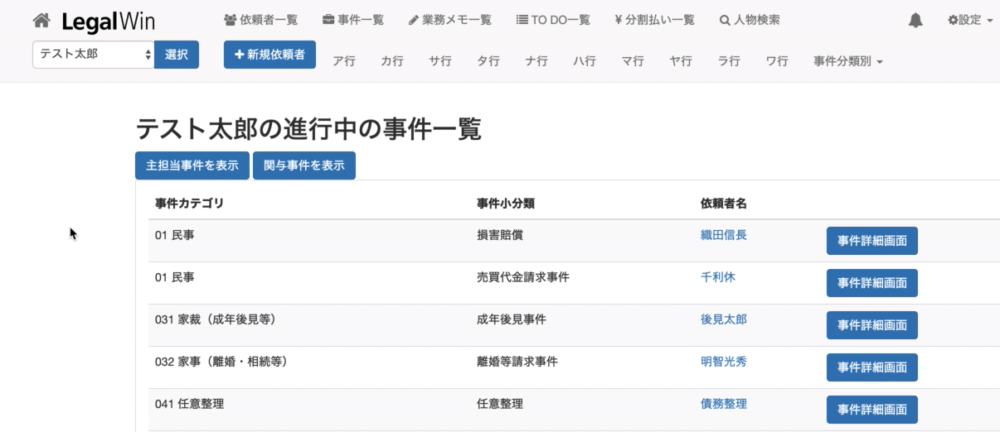Open client link 織田信長

pyautogui.click(x=724, y=235)
